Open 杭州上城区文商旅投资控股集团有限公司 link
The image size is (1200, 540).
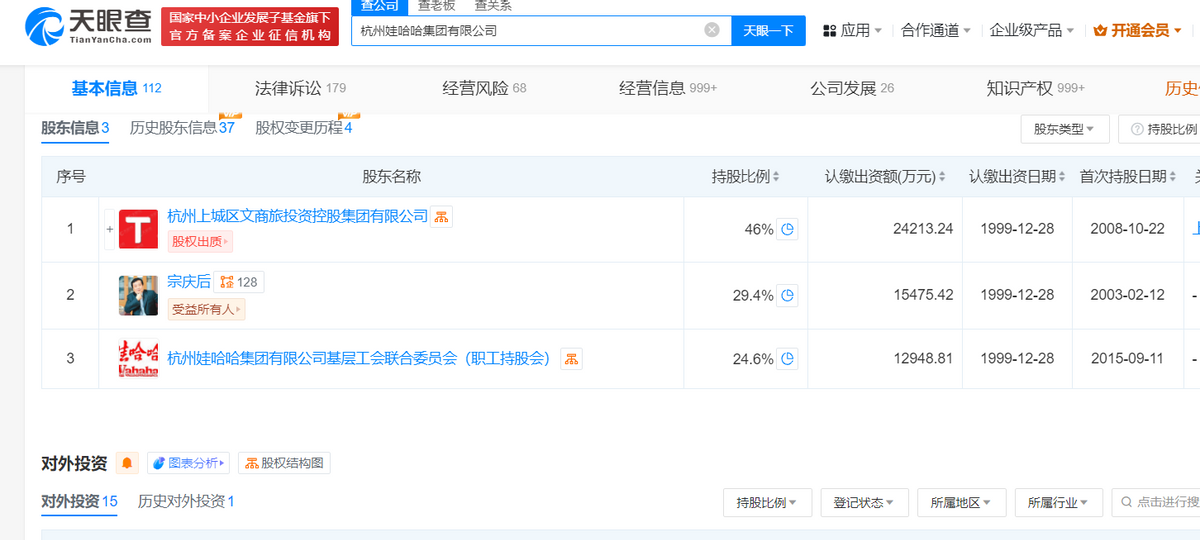(297, 216)
